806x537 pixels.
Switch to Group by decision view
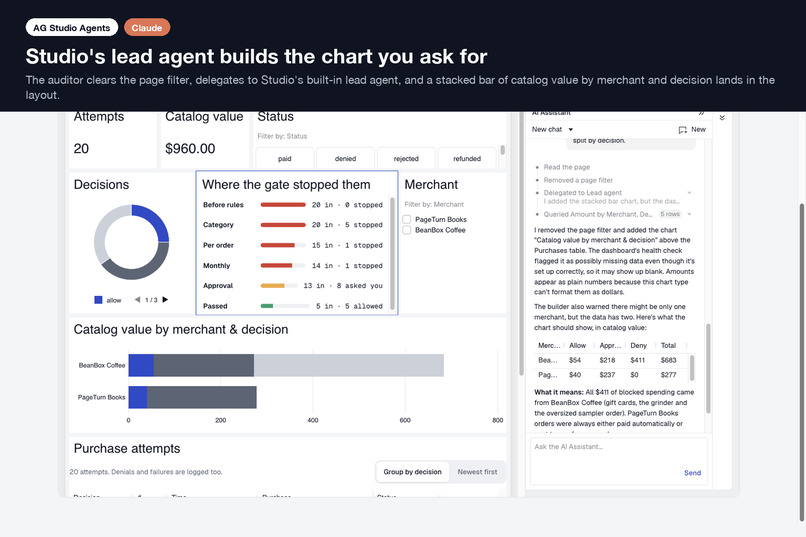pyautogui.click(x=412, y=472)
